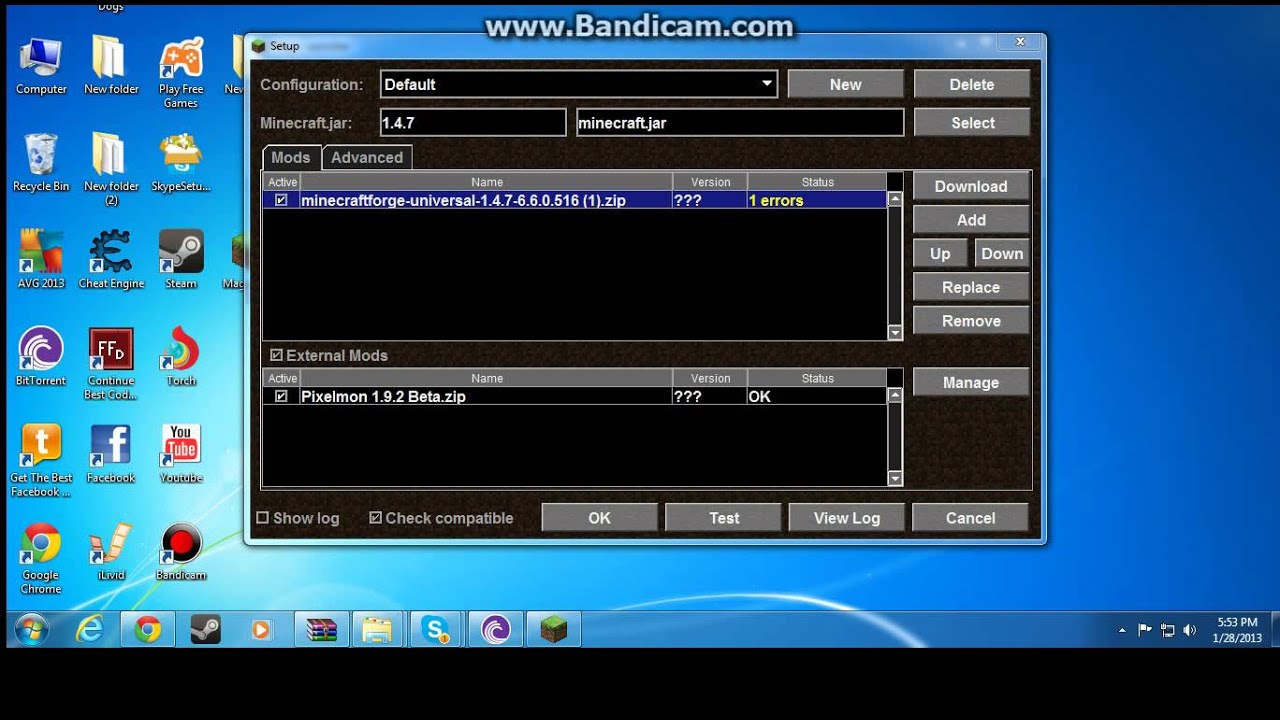Launch Google Chrome from the desktop
This screenshot has width=1280, height=720.
click(x=41, y=558)
